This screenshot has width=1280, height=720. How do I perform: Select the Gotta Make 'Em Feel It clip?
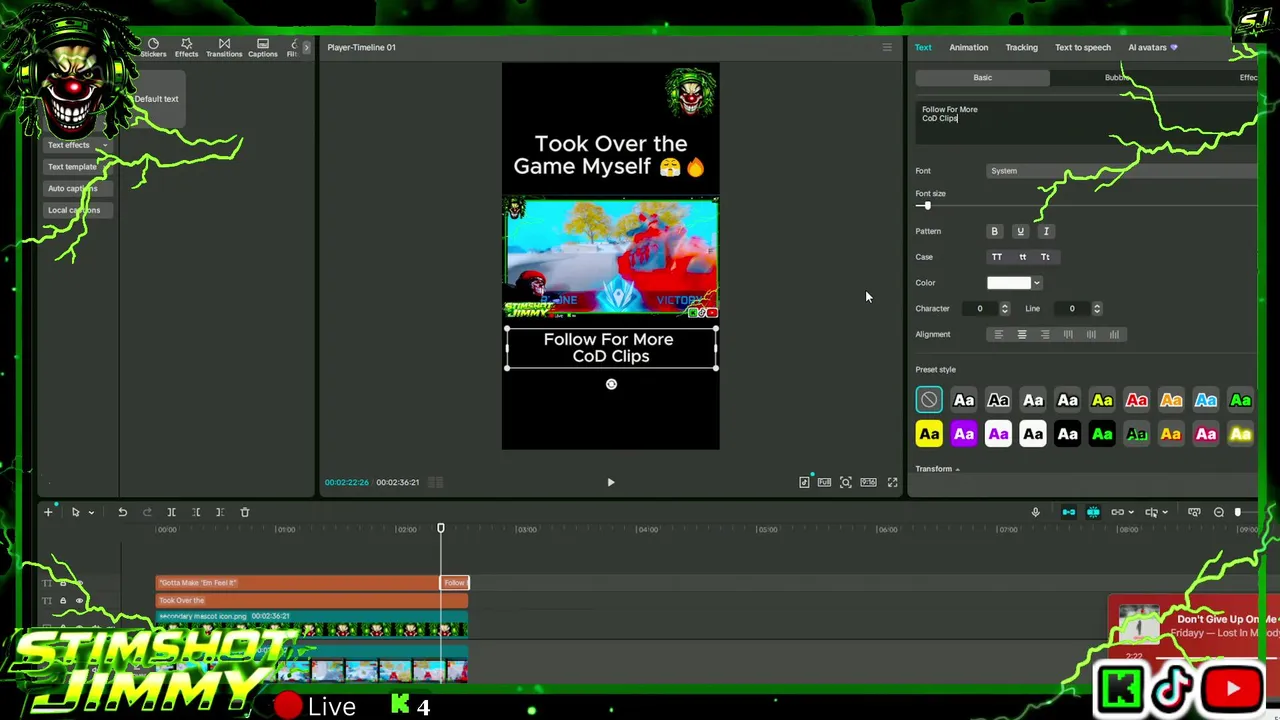[298, 583]
